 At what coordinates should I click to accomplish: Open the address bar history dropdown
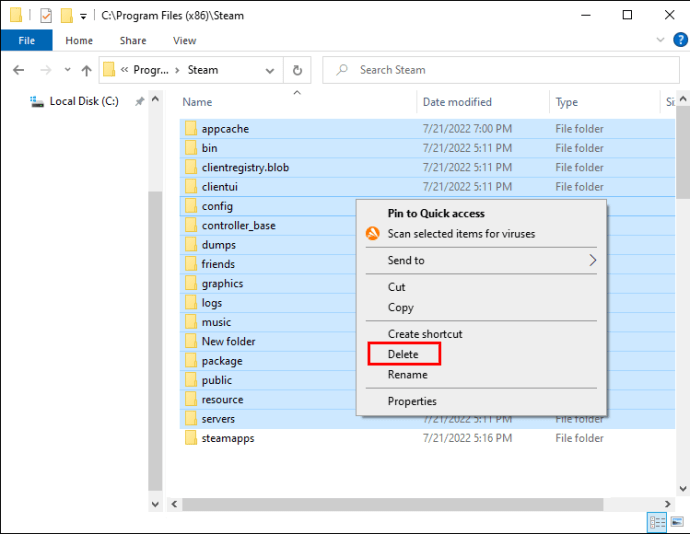[270, 70]
